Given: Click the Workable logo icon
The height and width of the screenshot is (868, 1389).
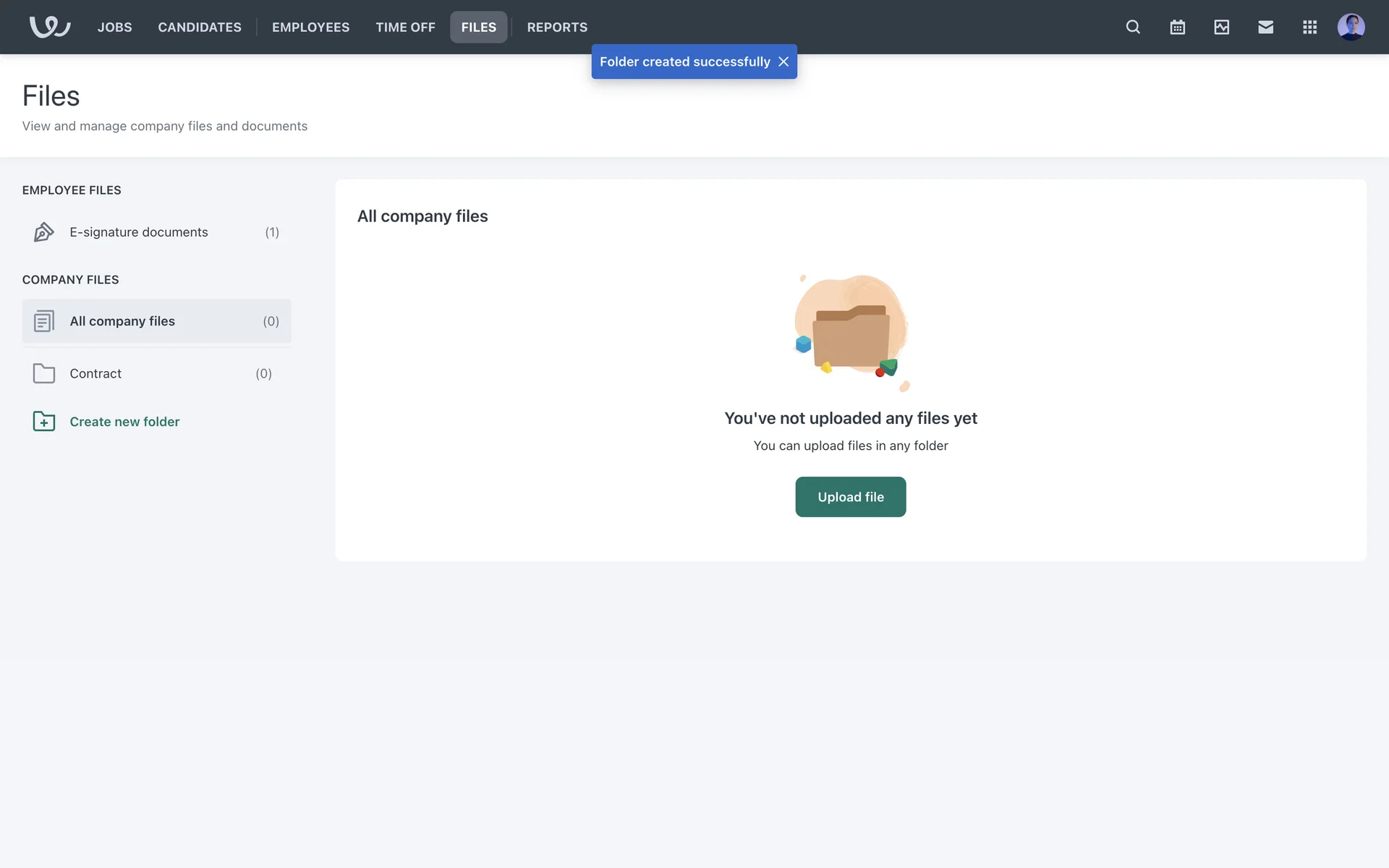Looking at the screenshot, I should (49, 27).
